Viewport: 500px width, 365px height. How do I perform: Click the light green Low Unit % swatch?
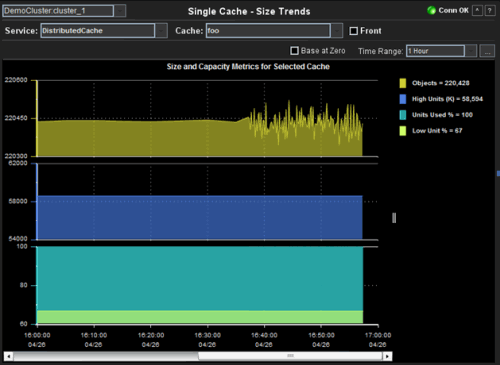403,131
